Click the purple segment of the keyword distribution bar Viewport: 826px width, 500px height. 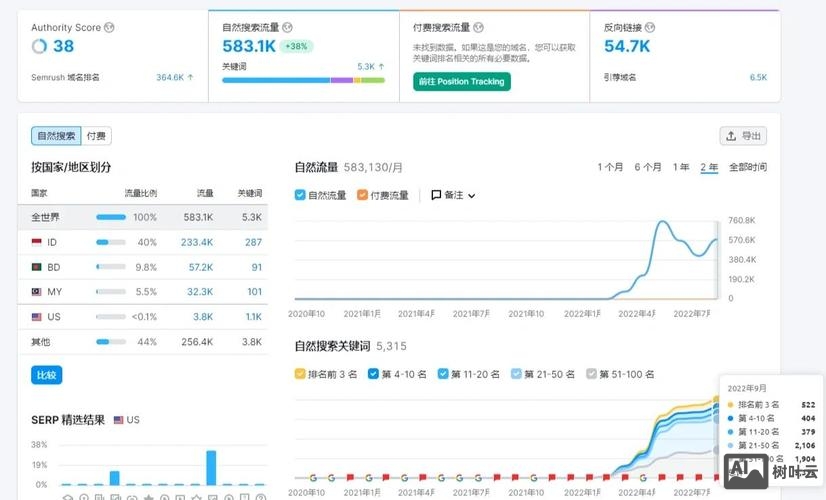point(342,80)
